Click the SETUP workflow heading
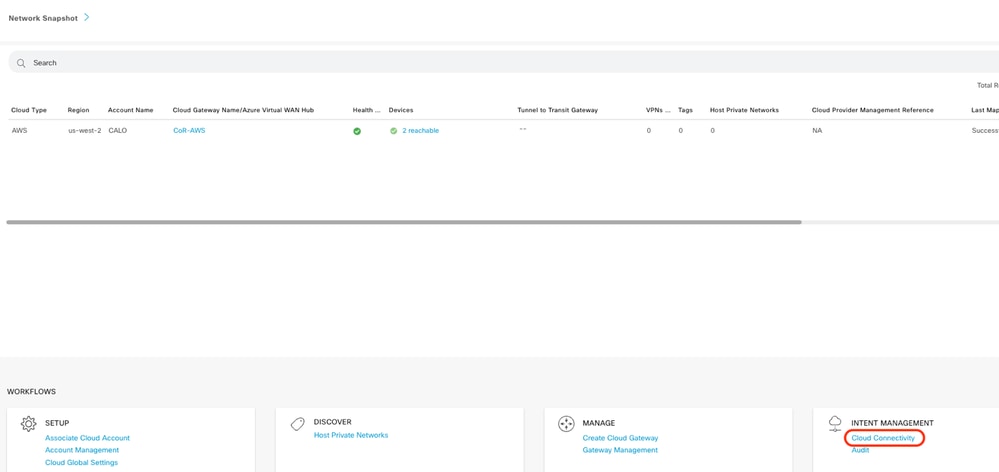 coord(57,423)
